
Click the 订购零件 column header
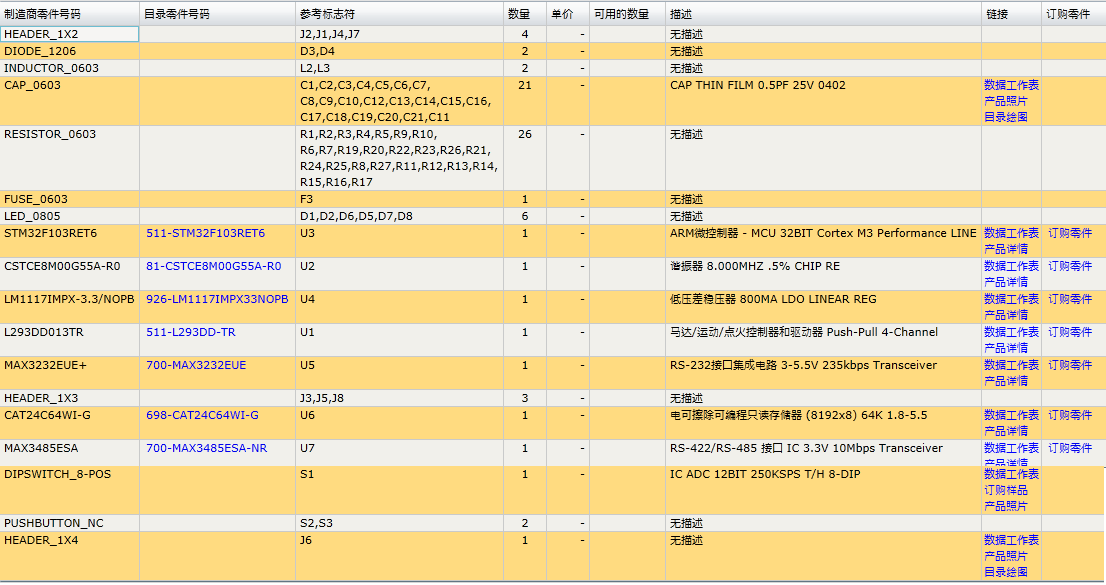pyautogui.click(x=1074, y=14)
